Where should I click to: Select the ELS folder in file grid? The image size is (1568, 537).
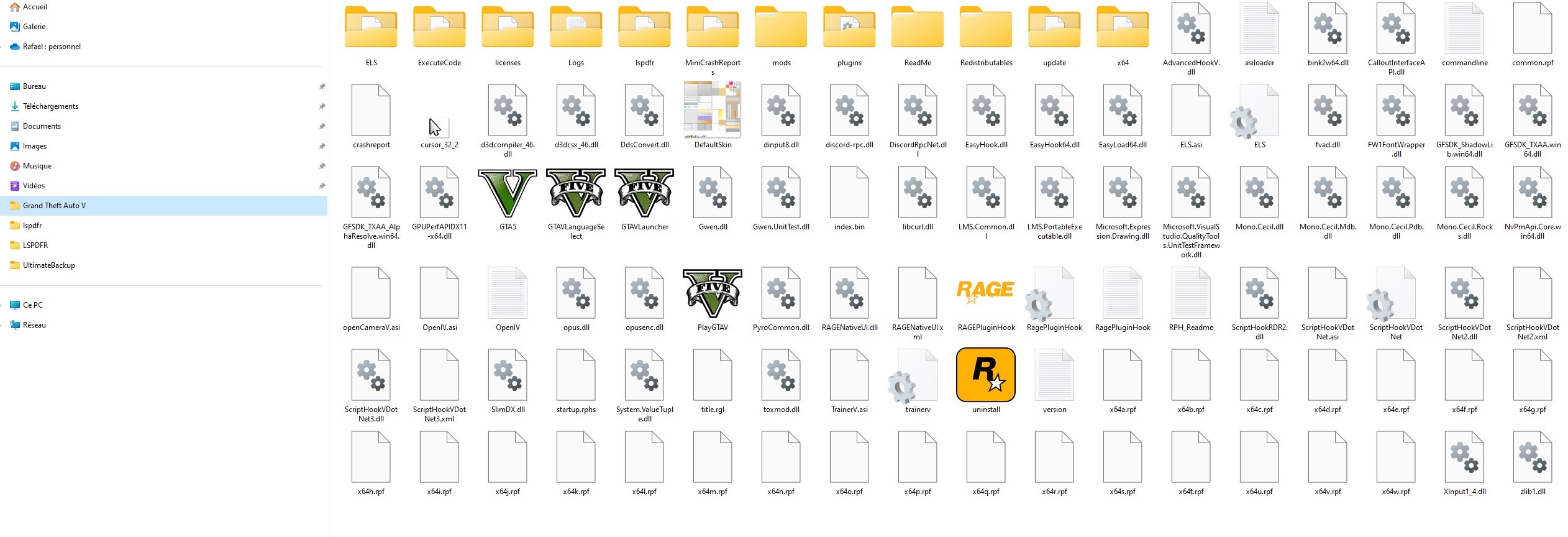(x=371, y=27)
